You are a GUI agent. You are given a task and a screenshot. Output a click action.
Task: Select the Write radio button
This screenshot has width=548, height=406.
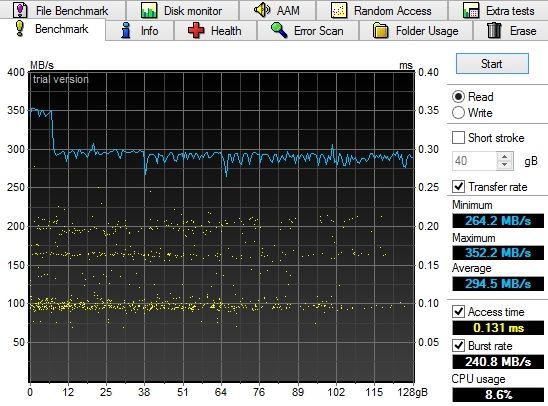click(x=458, y=113)
